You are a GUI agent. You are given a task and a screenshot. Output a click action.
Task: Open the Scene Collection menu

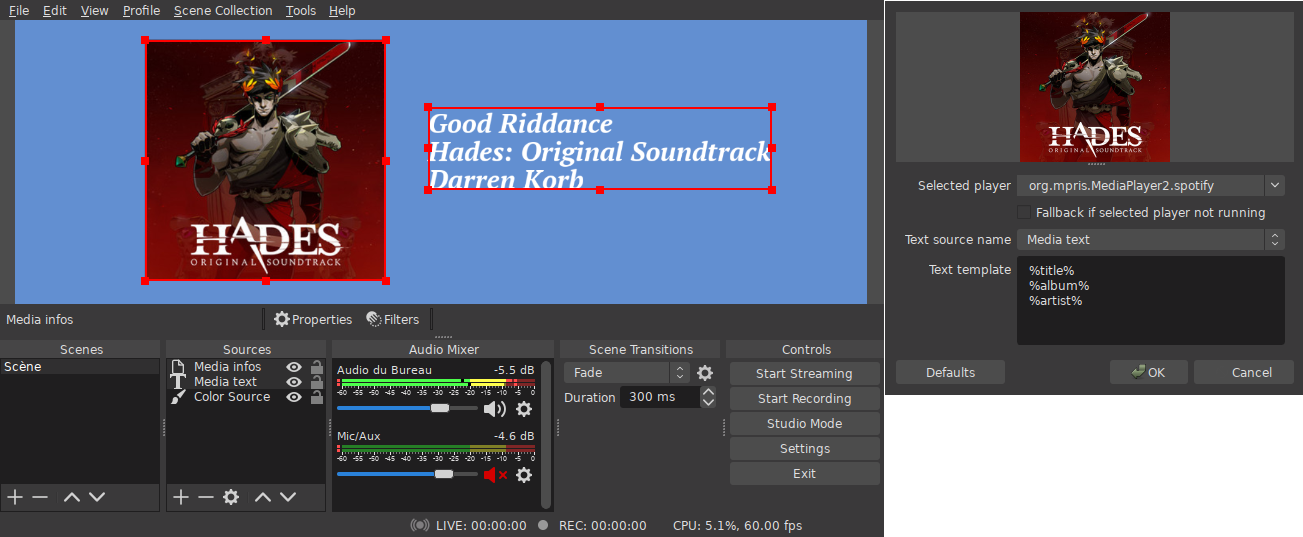point(223,10)
